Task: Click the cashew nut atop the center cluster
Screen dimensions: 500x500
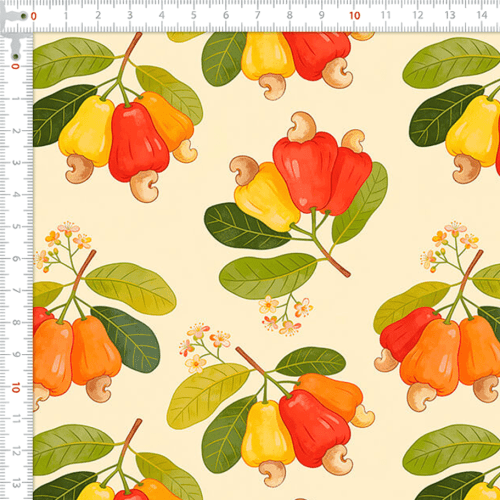Action: (x=302, y=127)
